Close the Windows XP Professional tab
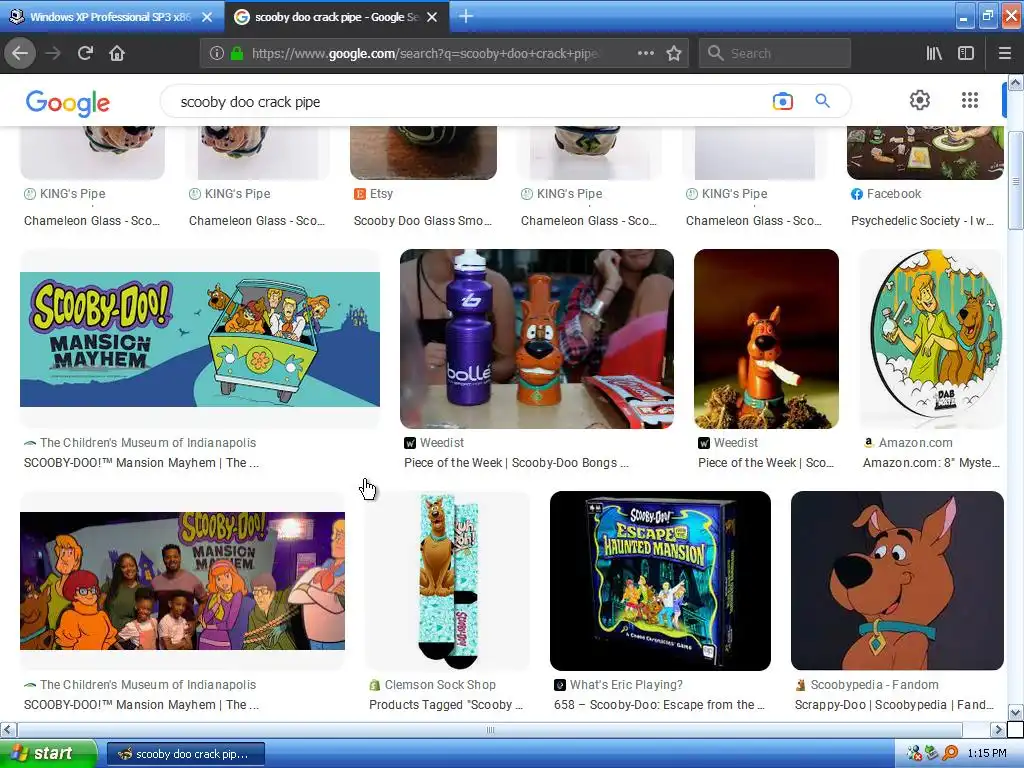 click(207, 17)
